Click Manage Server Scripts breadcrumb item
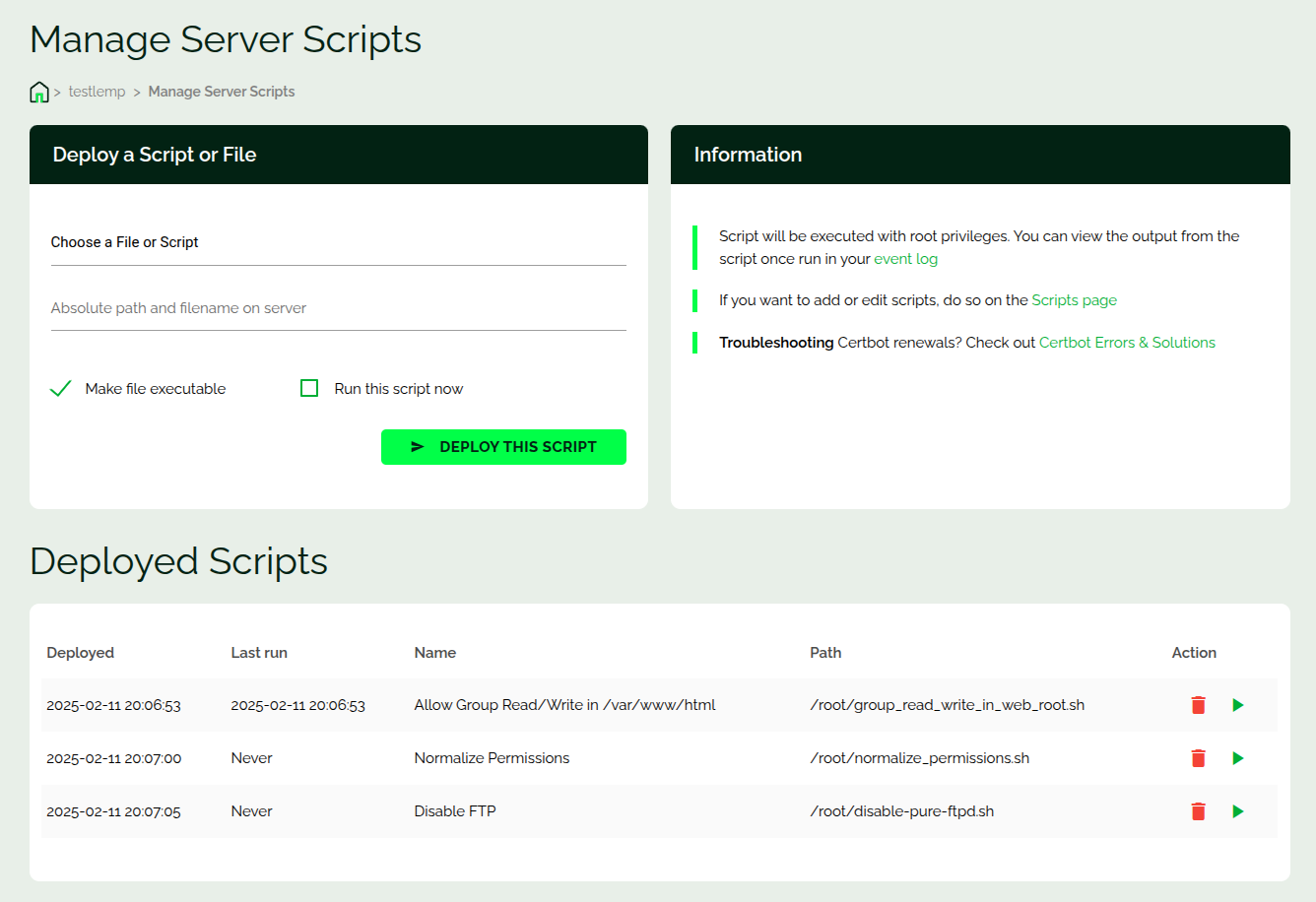The width and height of the screenshot is (1316, 902). point(222,92)
